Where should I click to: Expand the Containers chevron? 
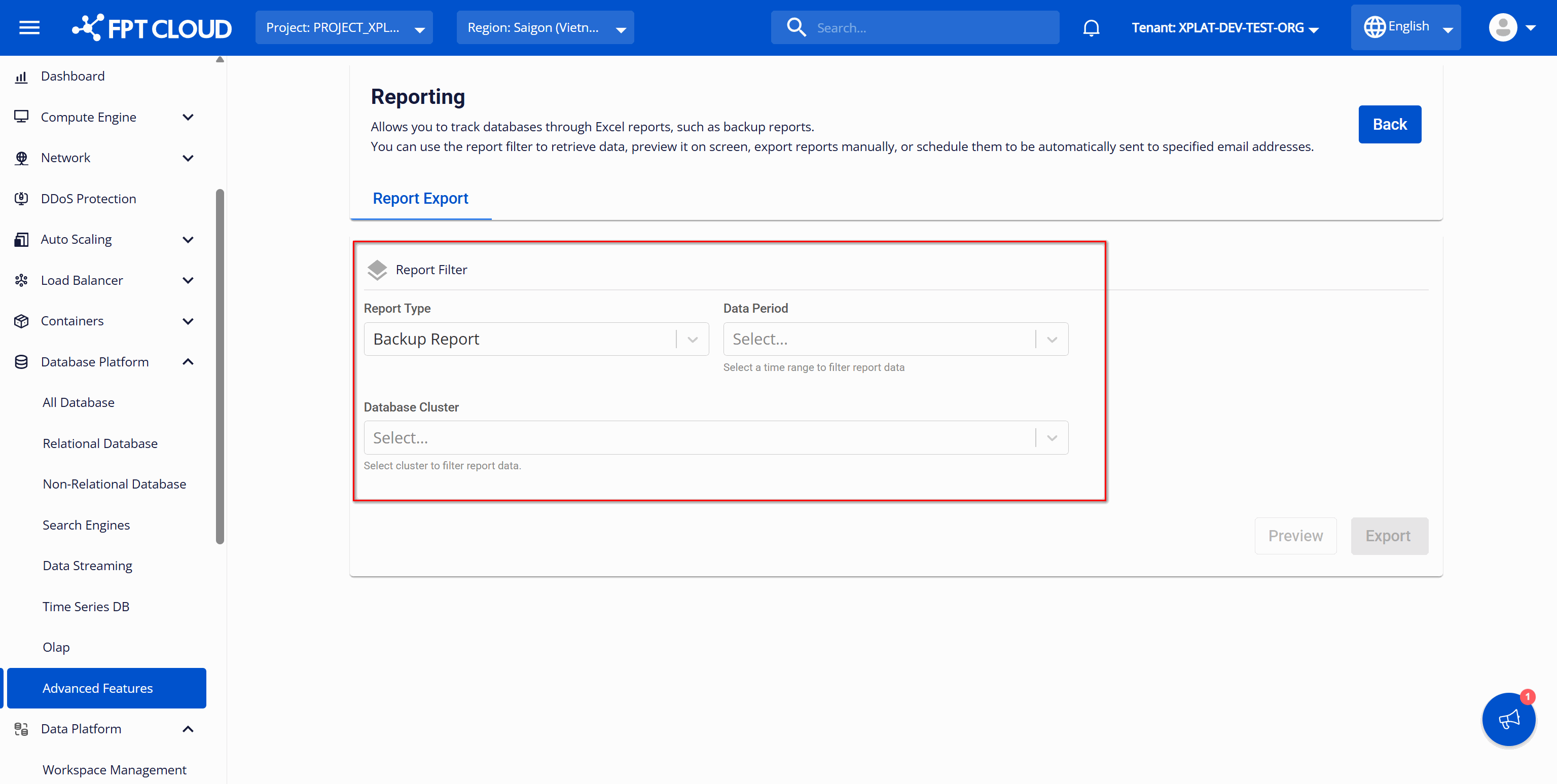pos(188,321)
